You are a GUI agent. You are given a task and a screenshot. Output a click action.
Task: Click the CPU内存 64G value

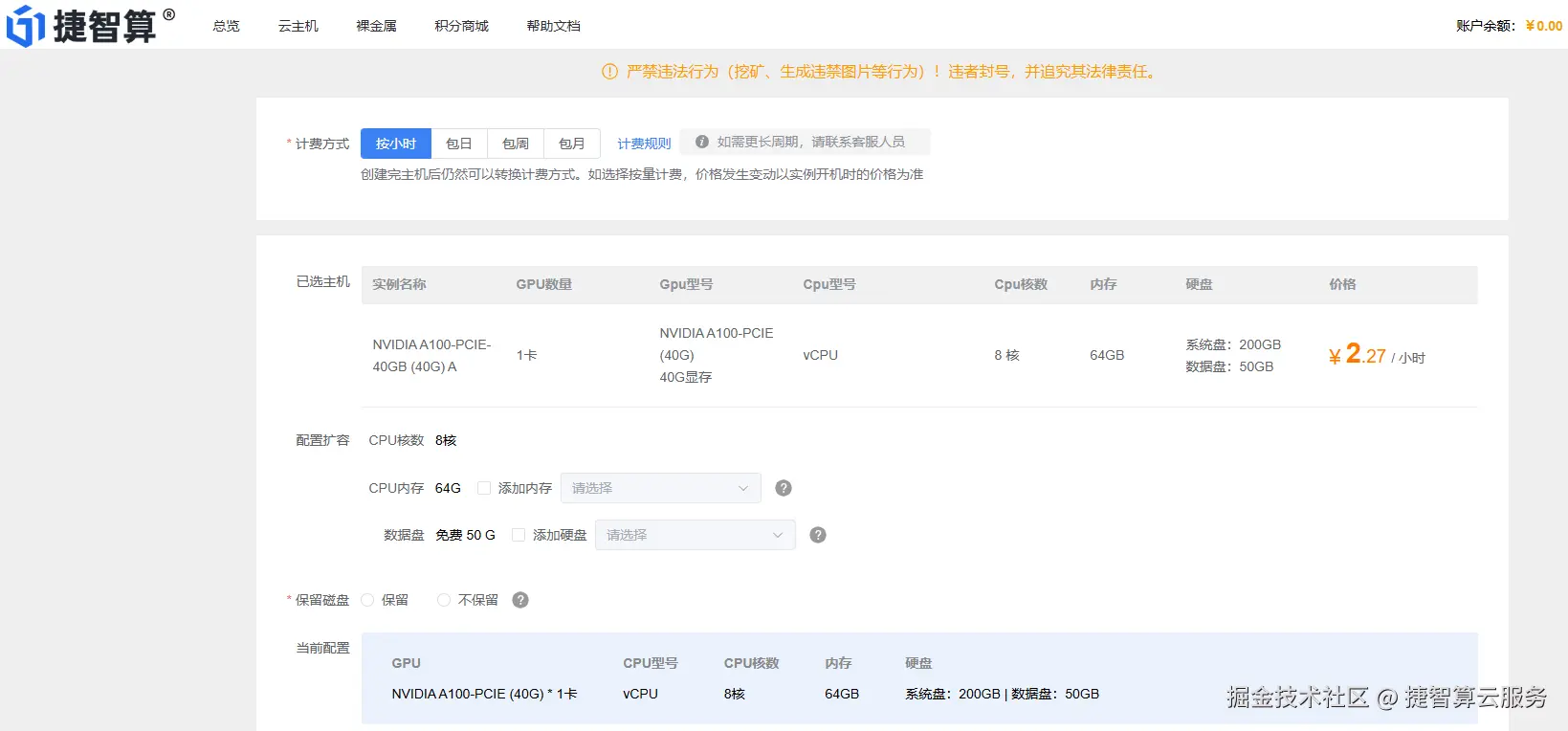448,488
